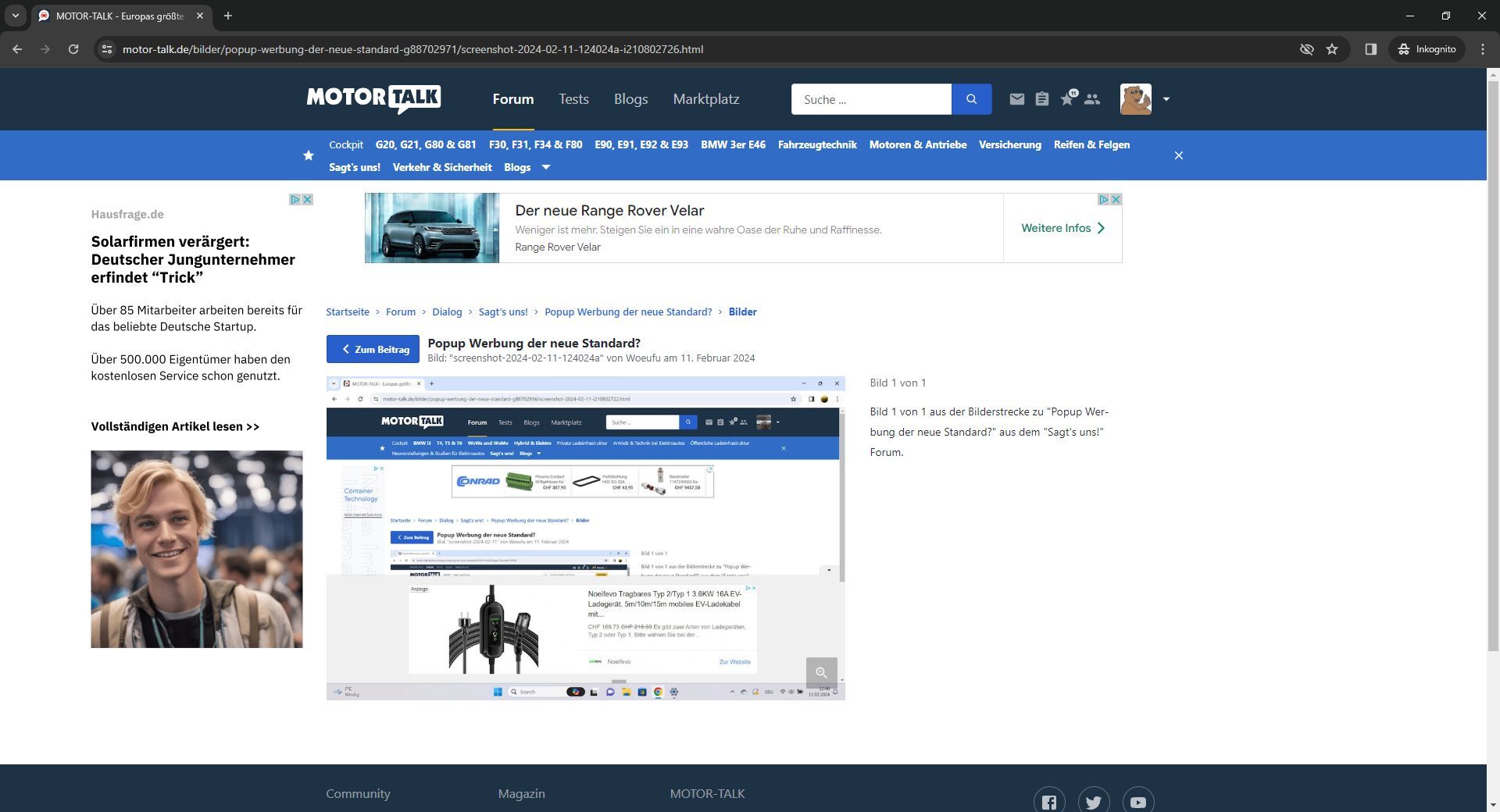Reload the page

pyautogui.click(x=73, y=49)
